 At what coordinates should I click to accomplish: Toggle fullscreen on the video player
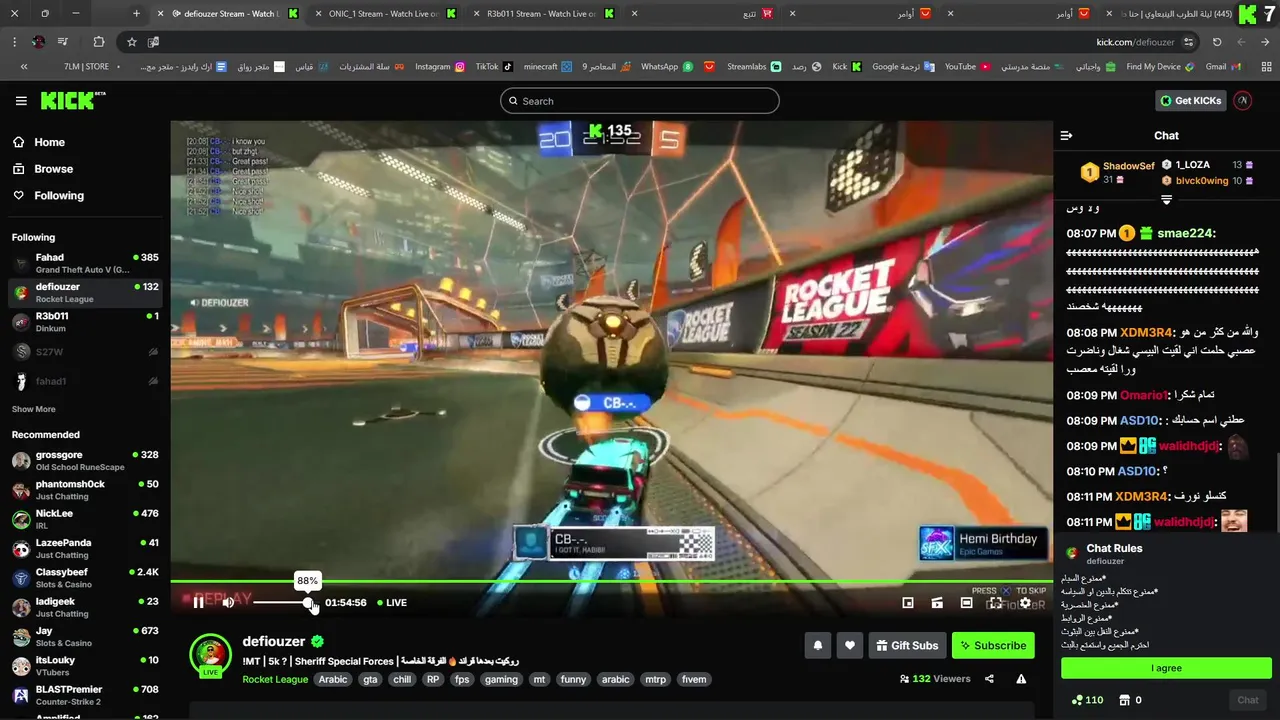pos(995,603)
